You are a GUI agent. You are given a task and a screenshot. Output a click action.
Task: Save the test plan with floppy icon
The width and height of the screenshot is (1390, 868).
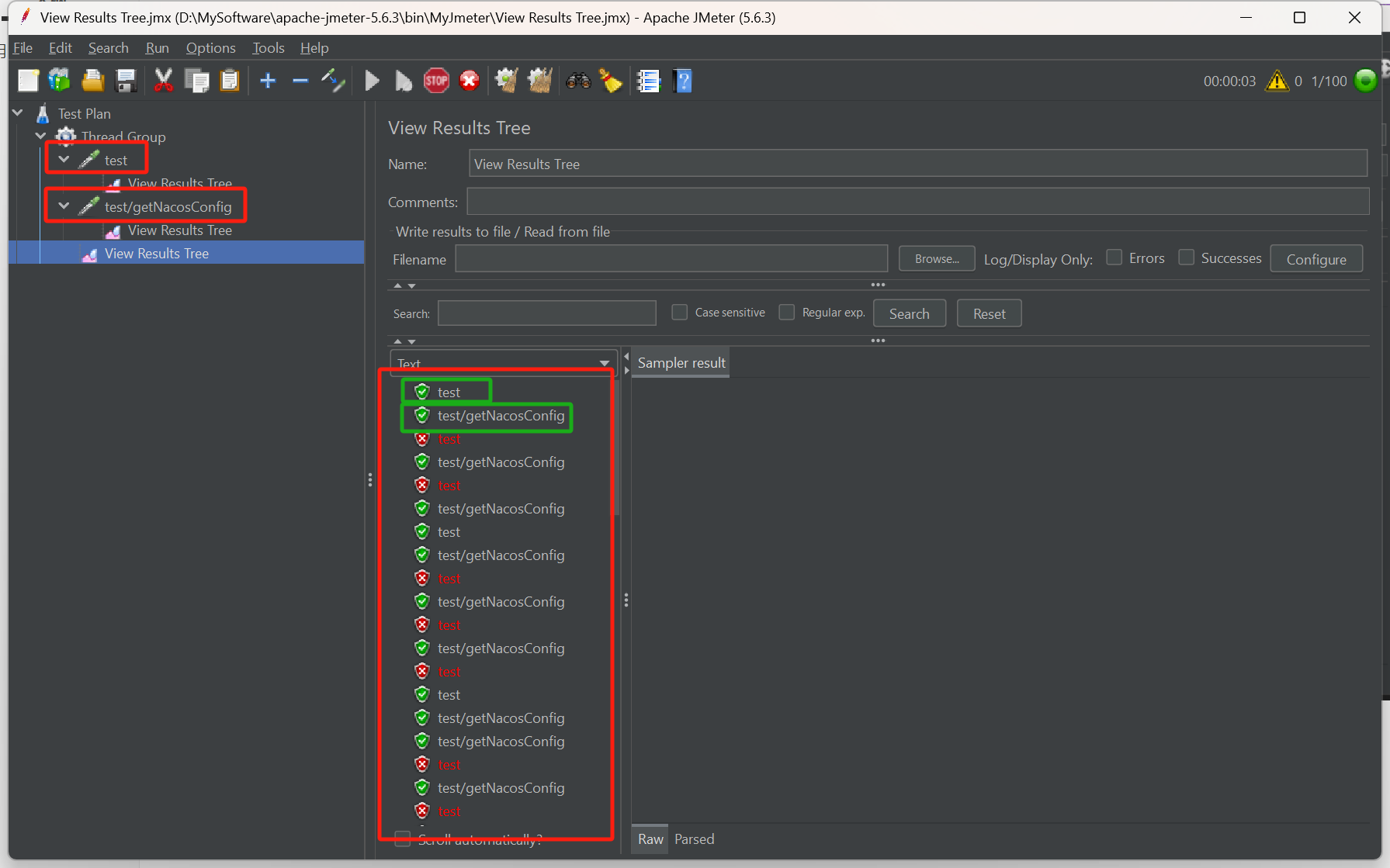126,81
